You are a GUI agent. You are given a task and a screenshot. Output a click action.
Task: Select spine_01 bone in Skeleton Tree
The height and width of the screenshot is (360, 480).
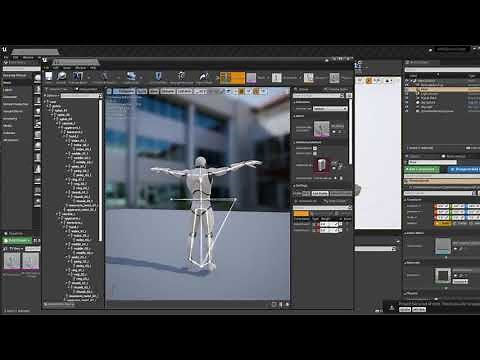61,111
